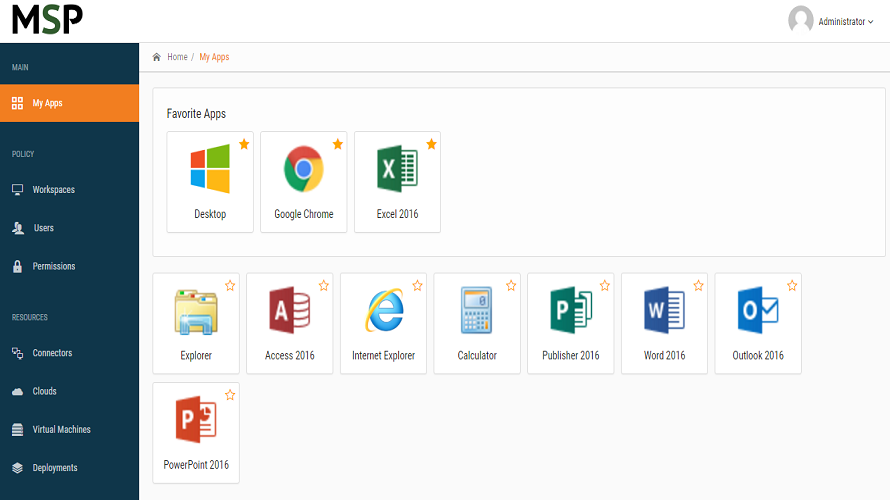Image resolution: width=890 pixels, height=500 pixels.
Task: Click the PowerPoint 2016 label text
Action: click(x=196, y=465)
